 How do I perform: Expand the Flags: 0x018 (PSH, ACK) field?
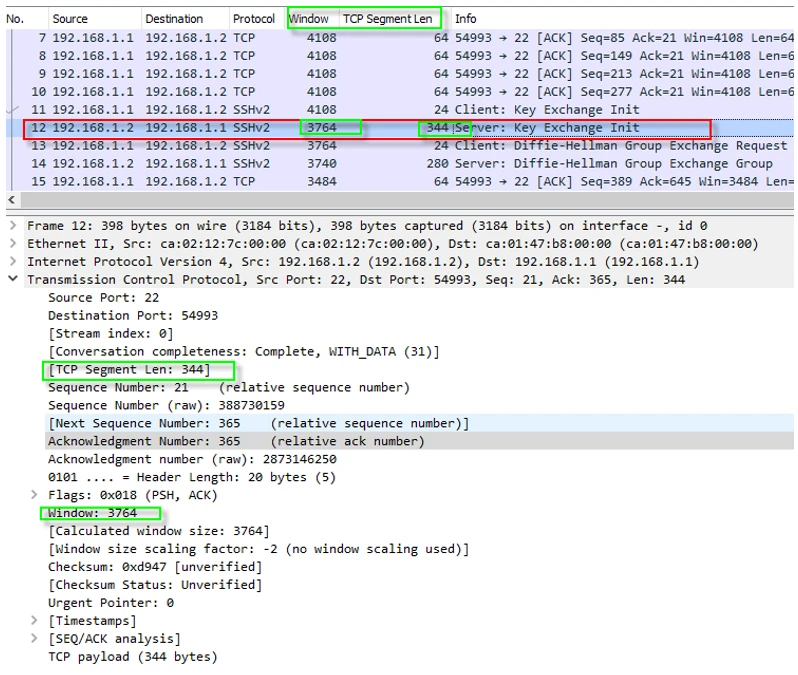click(35, 495)
